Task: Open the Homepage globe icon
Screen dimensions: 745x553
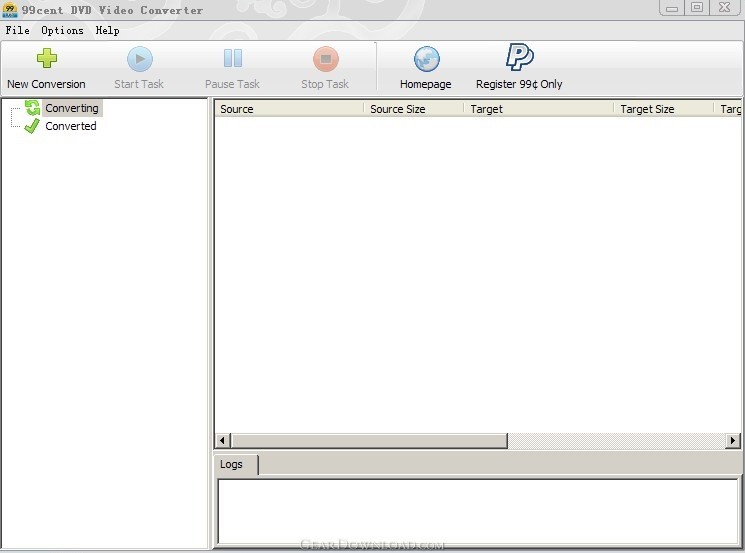Action: (x=427, y=59)
